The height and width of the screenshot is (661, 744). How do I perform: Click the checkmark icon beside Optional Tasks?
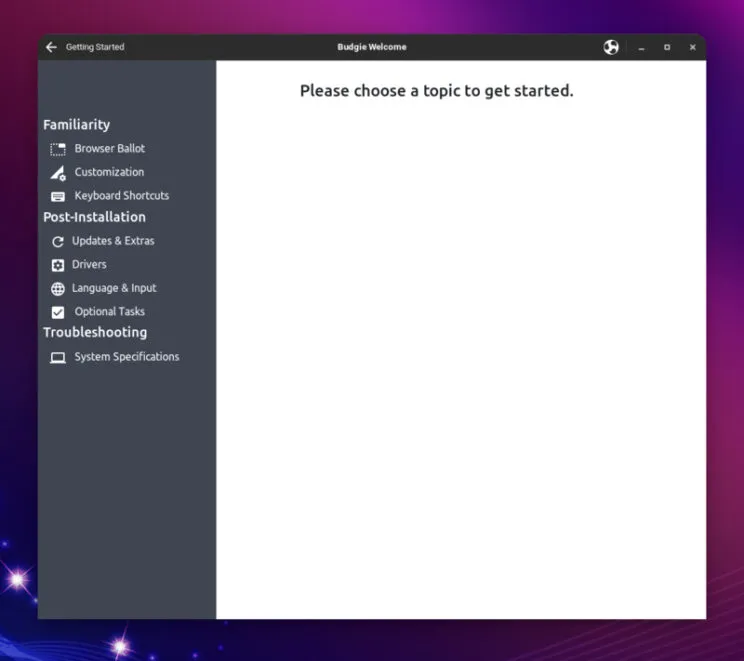(58, 312)
